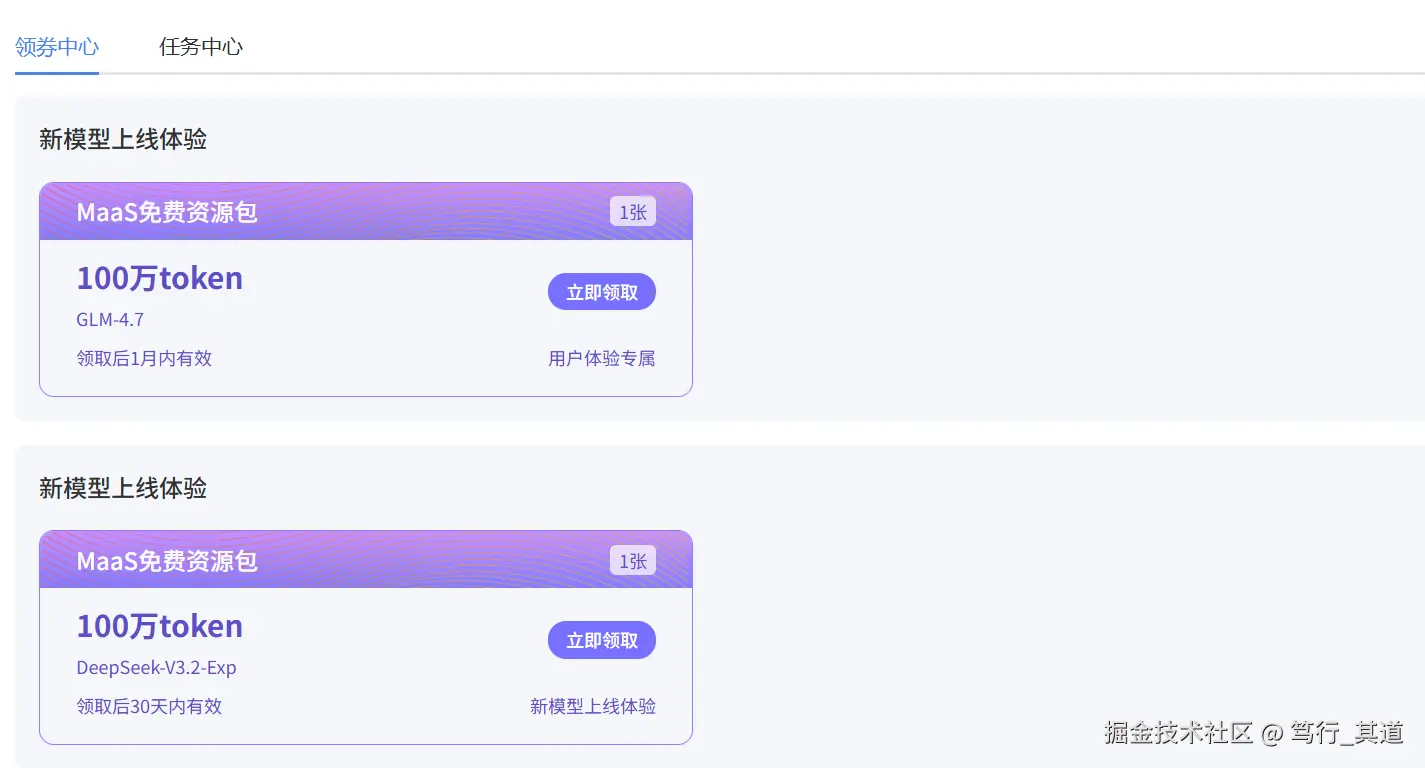Click the MaaS免费资源包 header of the DeepSeek card

point(167,561)
